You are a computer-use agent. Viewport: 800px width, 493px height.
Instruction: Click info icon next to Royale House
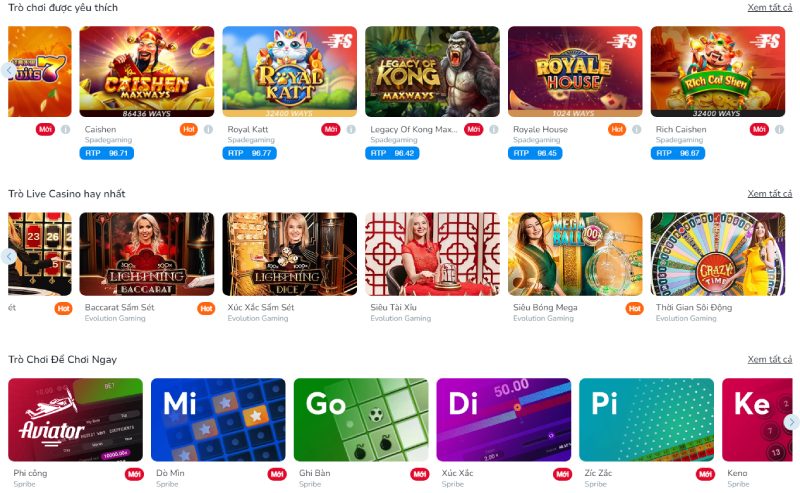click(637, 130)
